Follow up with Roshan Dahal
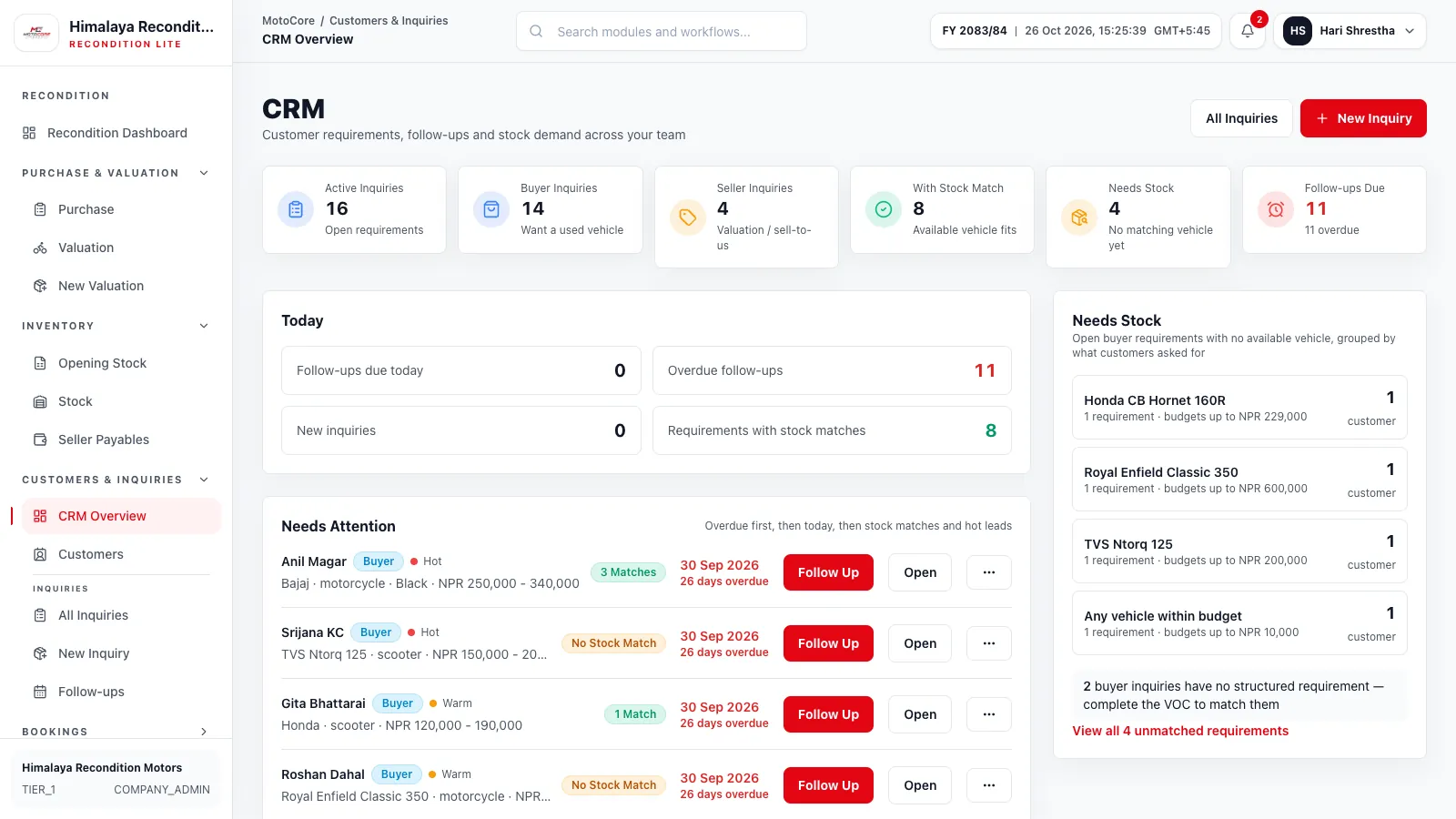 pyautogui.click(x=828, y=785)
